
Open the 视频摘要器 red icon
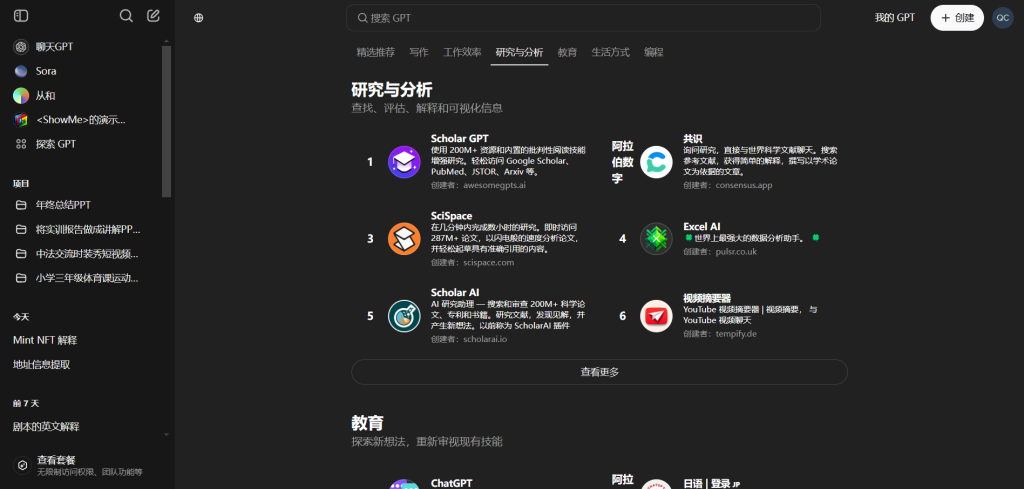(x=656, y=316)
